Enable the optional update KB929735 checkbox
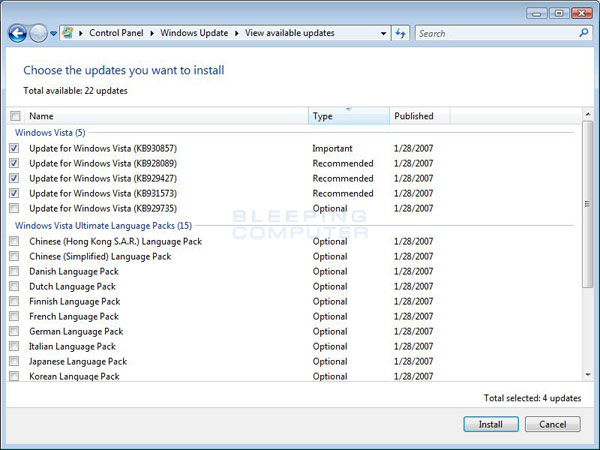The image size is (600, 450). click(14, 208)
